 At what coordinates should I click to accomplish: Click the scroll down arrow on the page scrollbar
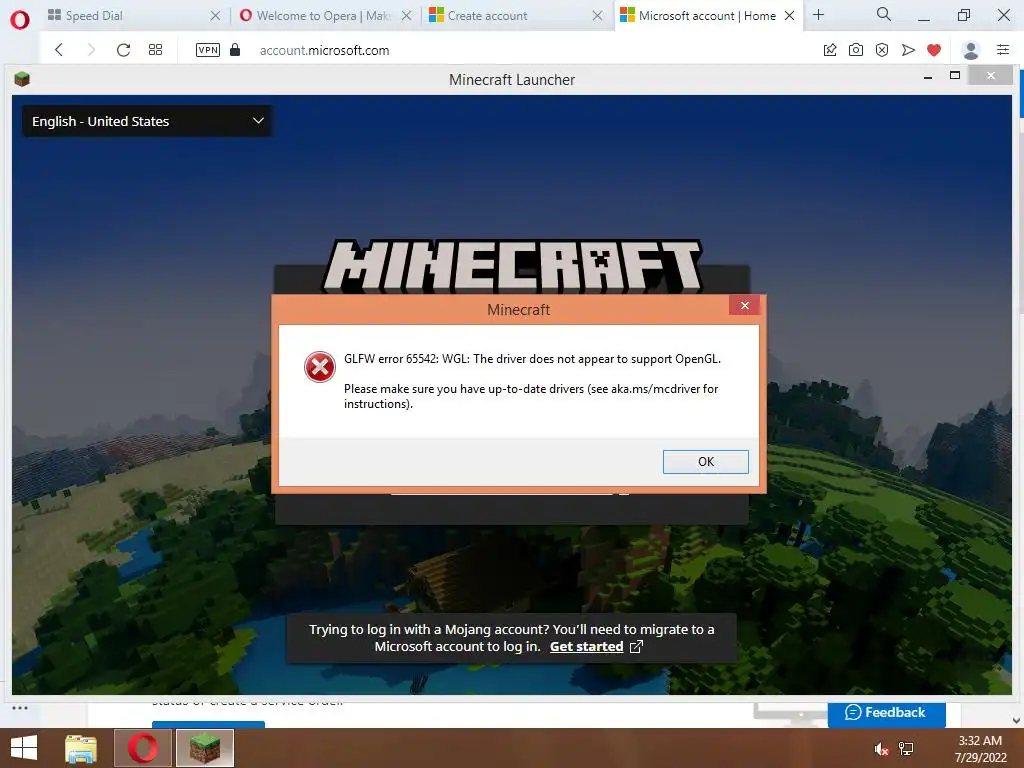[x=1016, y=720]
